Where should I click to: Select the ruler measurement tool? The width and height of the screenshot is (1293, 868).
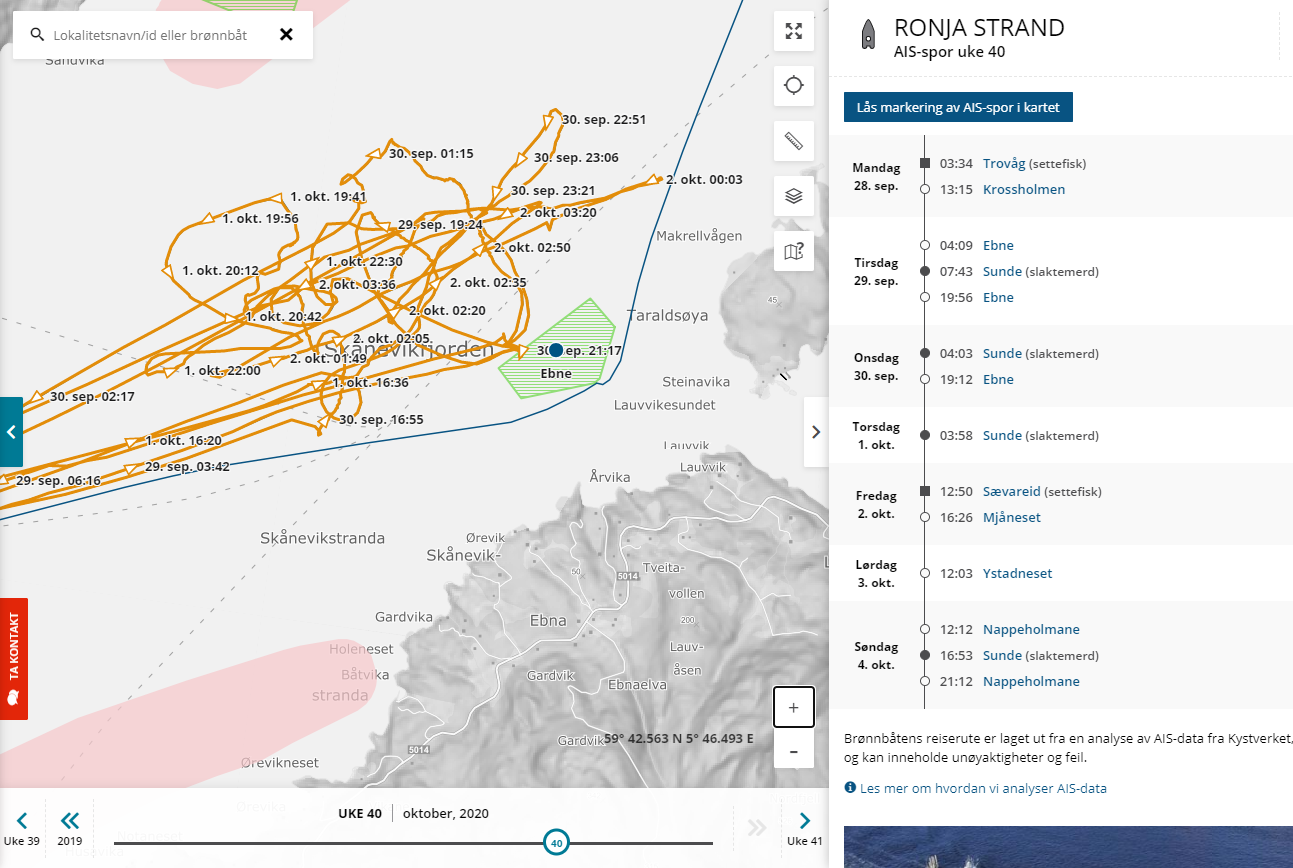click(794, 141)
